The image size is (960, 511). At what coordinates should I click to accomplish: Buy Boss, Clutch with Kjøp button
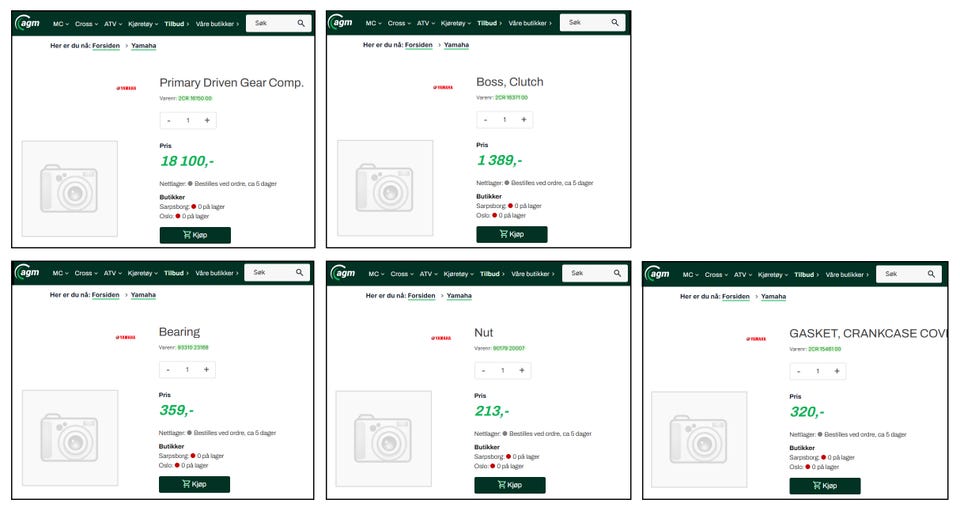coord(512,234)
